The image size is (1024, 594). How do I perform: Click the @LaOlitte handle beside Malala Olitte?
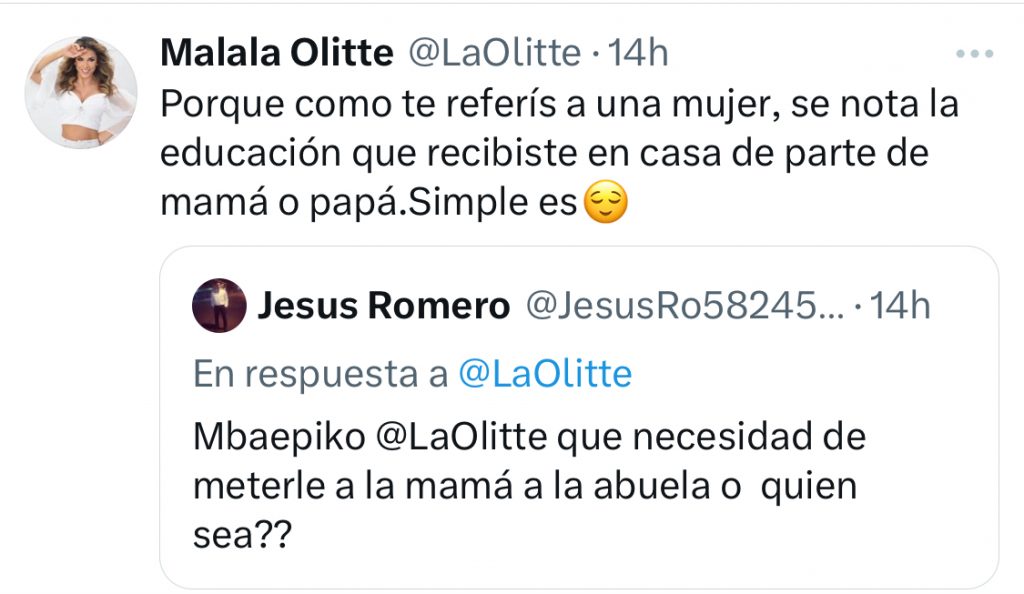(x=491, y=53)
